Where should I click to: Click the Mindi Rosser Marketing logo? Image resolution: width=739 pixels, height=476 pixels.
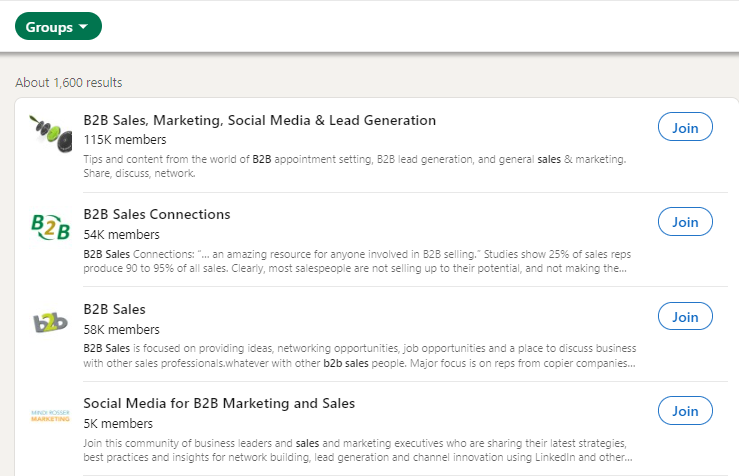pos(50,416)
